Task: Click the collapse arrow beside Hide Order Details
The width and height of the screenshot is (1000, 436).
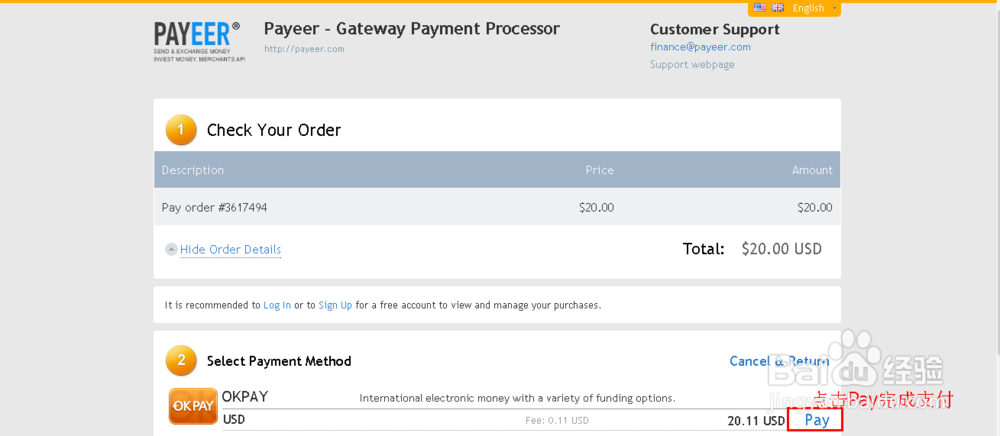Action: [x=171, y=250]
